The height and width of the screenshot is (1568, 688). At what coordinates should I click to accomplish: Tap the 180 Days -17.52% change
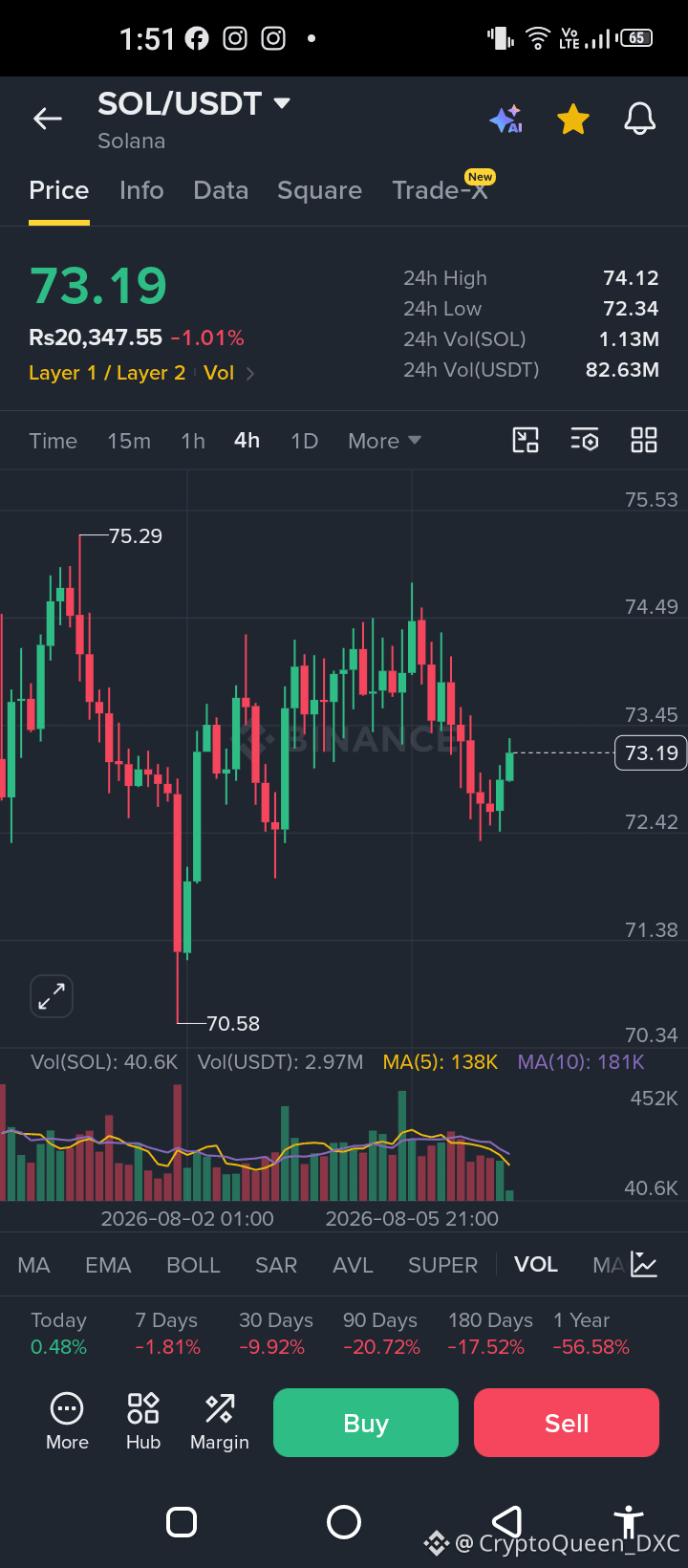tap(490, 1333)
